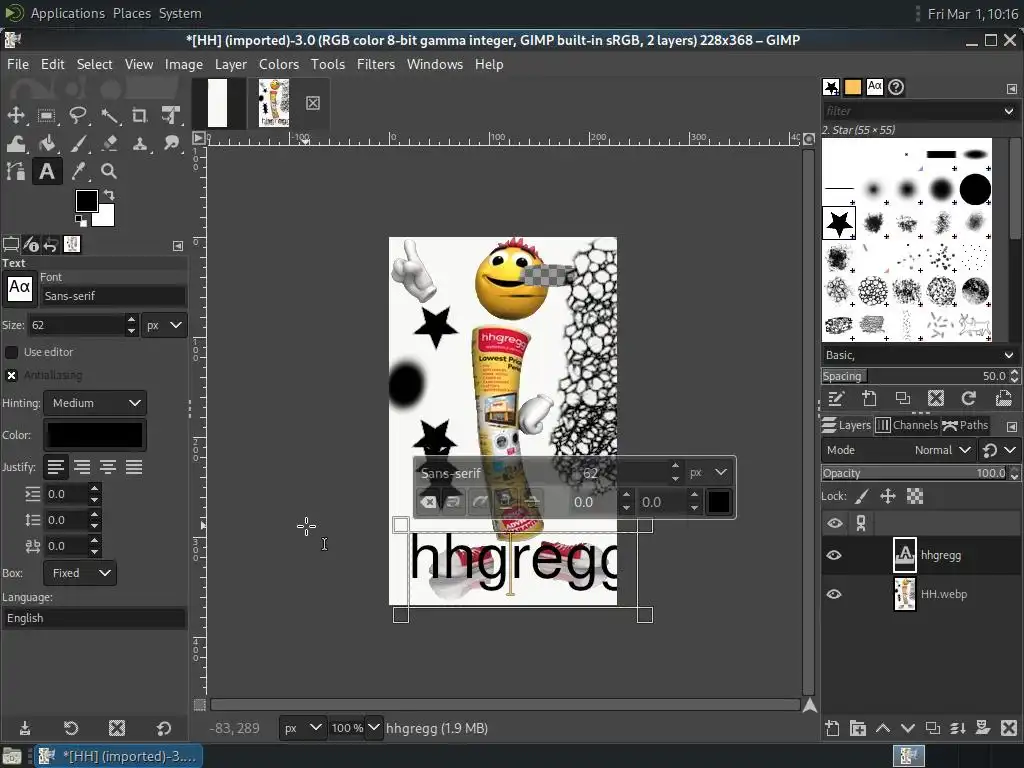This screenshot has height=768, width=1024.
Task: Open the 100 % zoom dropdown
Action: pyautogui.click(x=373, y=728)
